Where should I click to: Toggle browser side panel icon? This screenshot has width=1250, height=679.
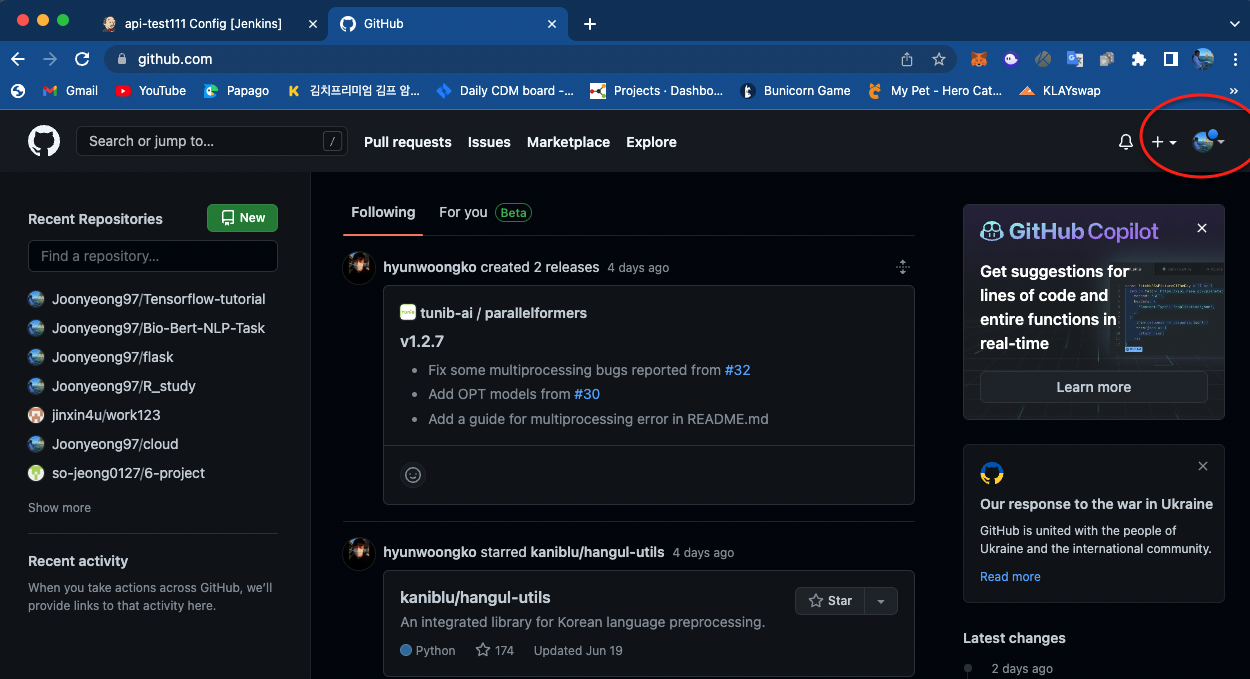[x=1170, y=59]
